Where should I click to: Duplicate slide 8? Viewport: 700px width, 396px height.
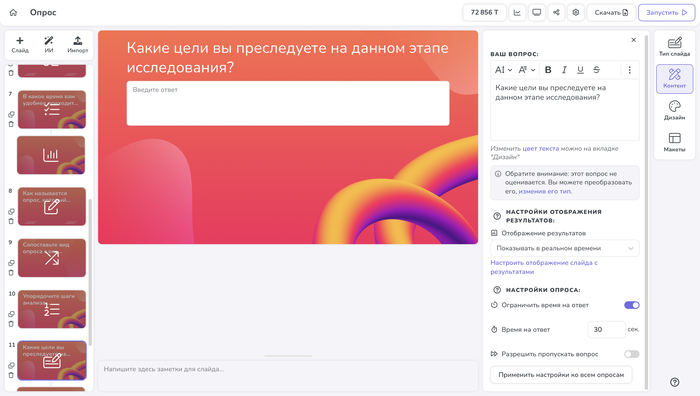pyautogui.click(x=11, y=212)
